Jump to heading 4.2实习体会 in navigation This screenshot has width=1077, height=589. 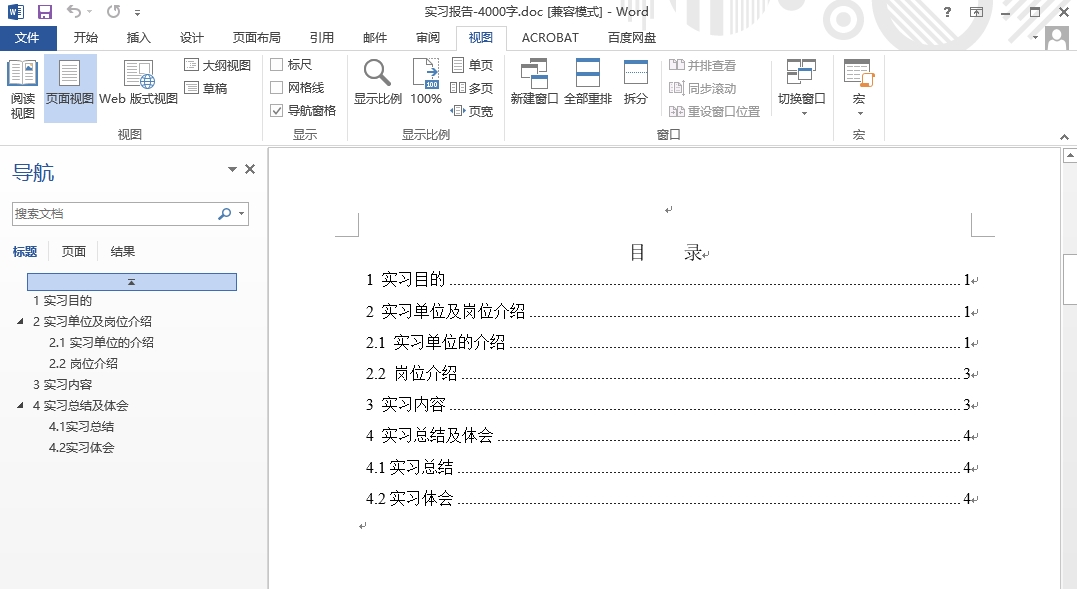81,448
